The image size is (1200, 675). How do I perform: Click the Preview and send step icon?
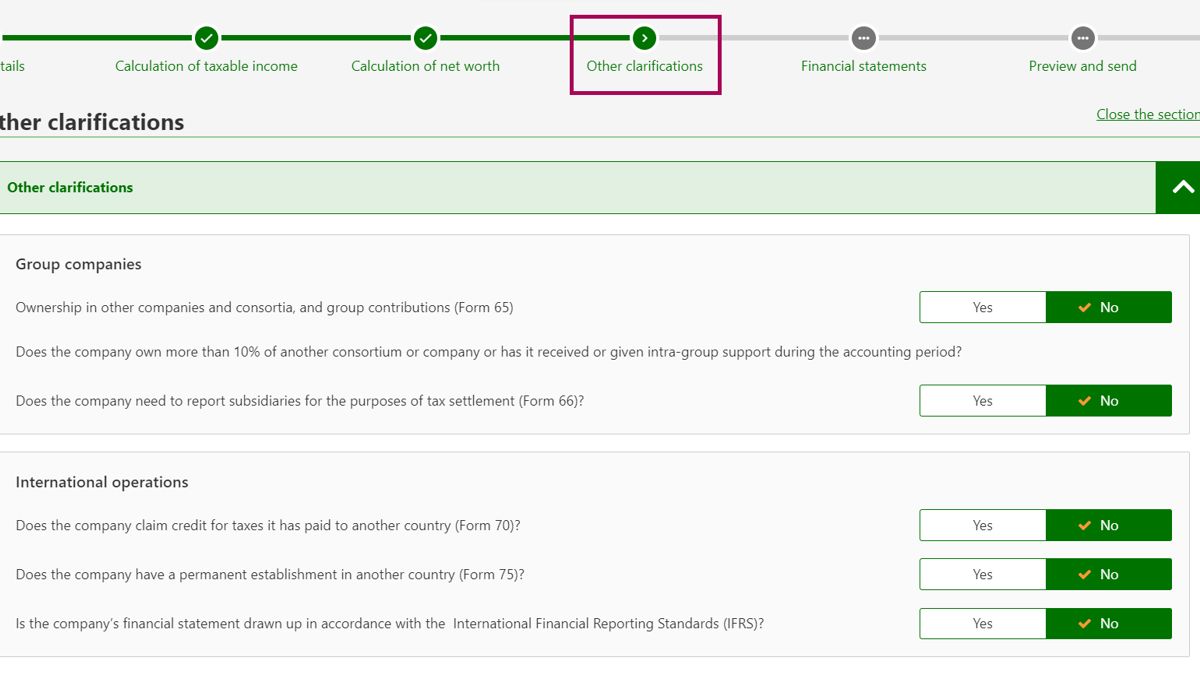[x=1082, y=38]
